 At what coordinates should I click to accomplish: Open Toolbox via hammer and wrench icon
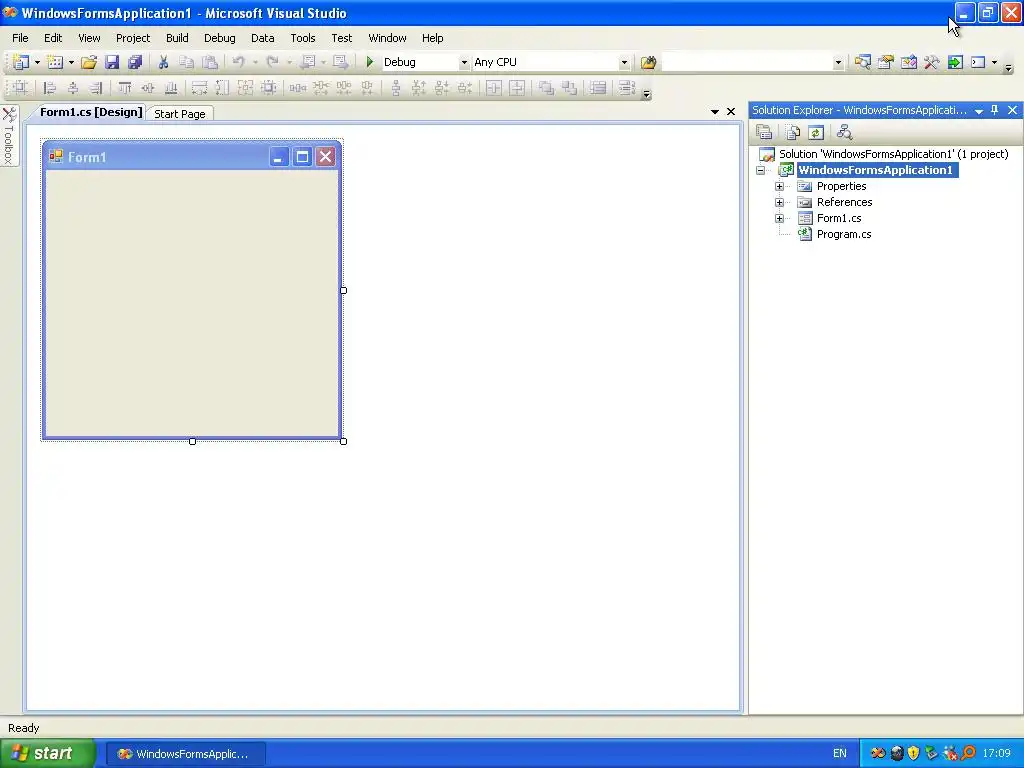[x=932, y=62]
